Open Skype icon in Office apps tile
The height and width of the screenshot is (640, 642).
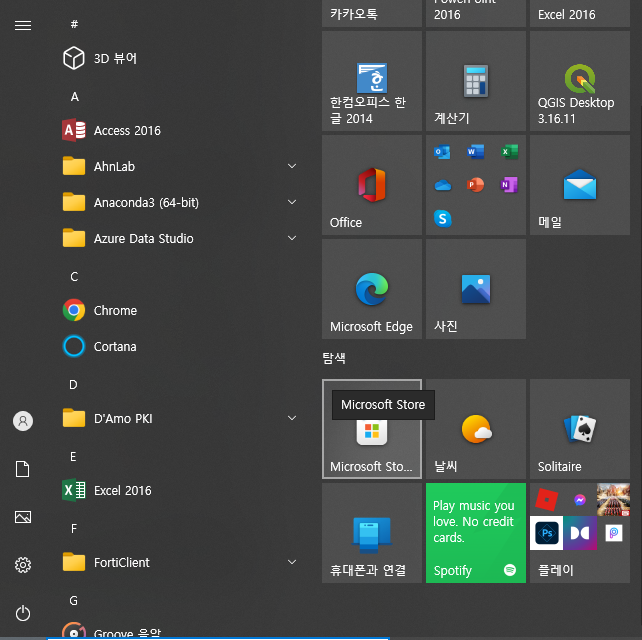(x=443, y=219)
